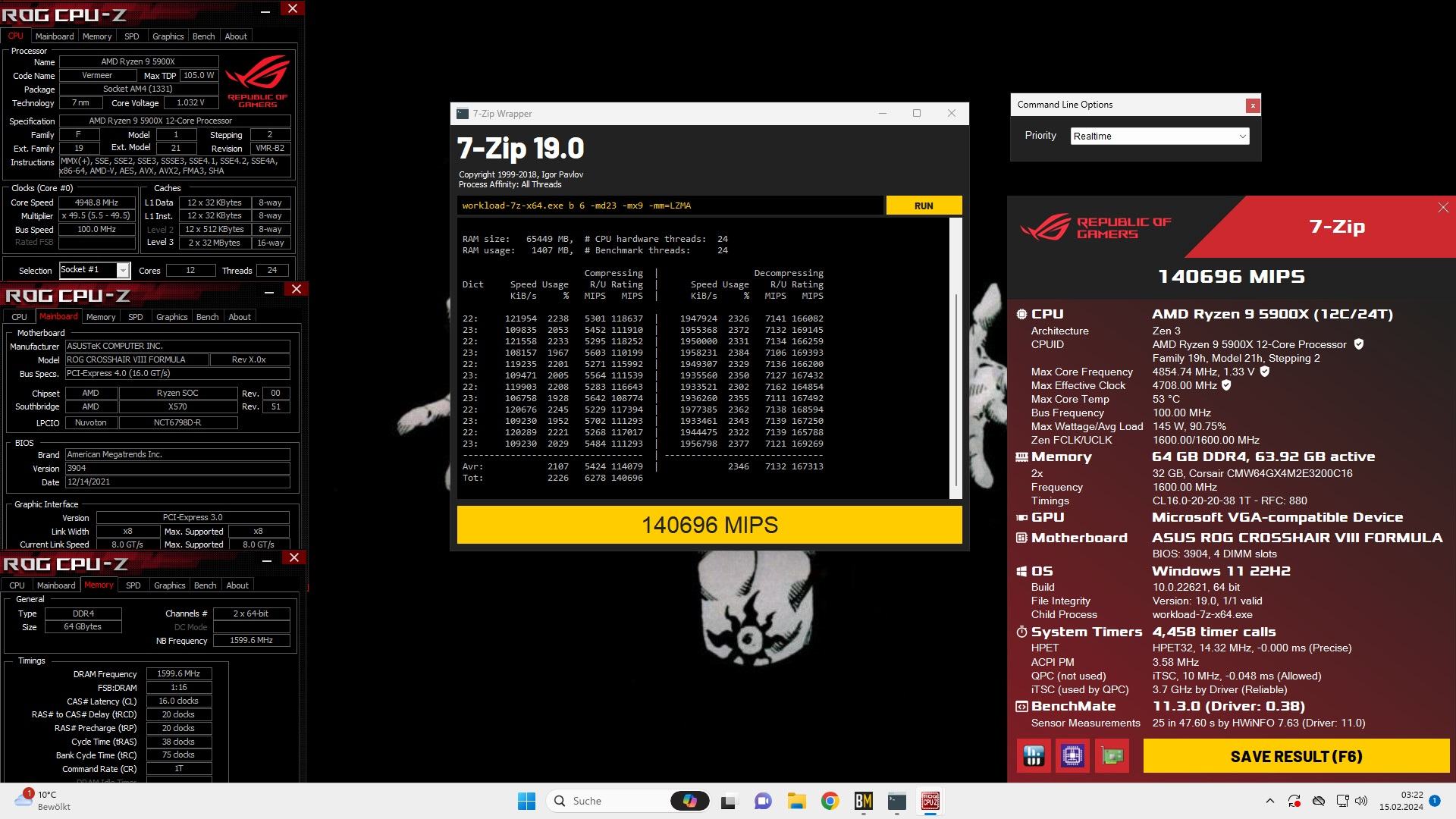Open Copilot from the taskbar search box
This screenshot has width=1456, height=819.
click(689, 801)
